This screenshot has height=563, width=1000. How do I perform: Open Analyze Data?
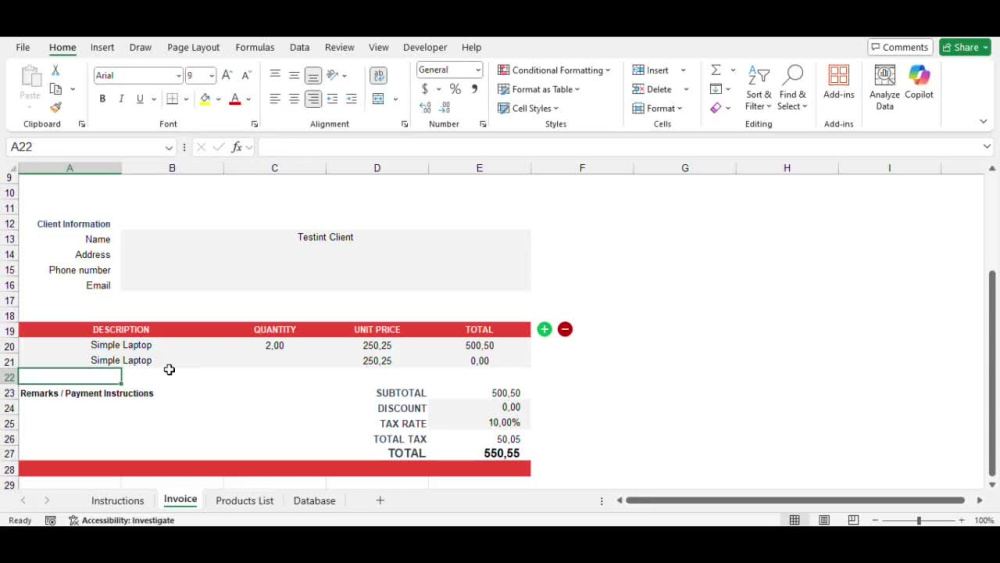[x=885, y=87]
